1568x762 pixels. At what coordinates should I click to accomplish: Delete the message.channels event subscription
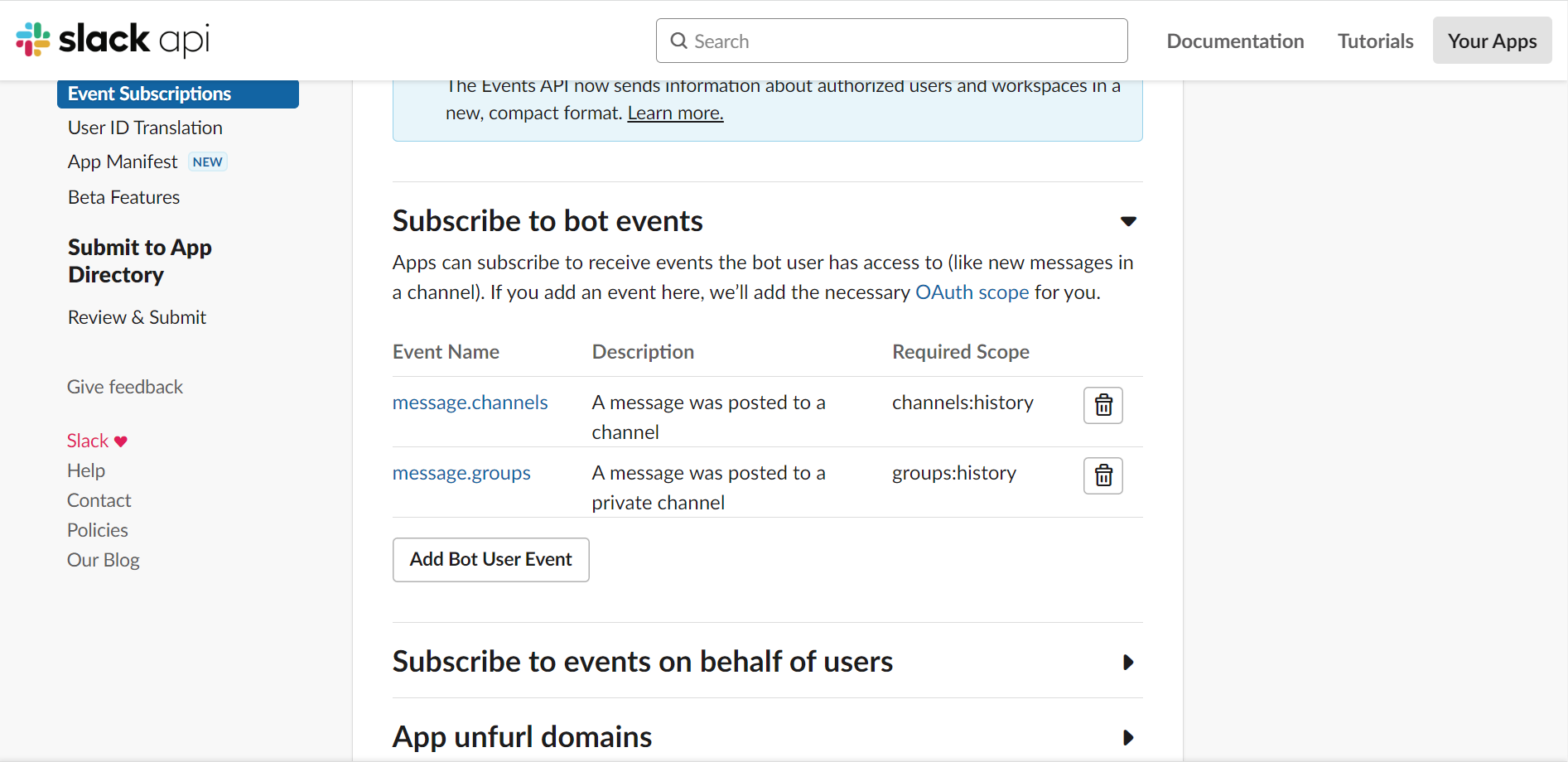1102,405
